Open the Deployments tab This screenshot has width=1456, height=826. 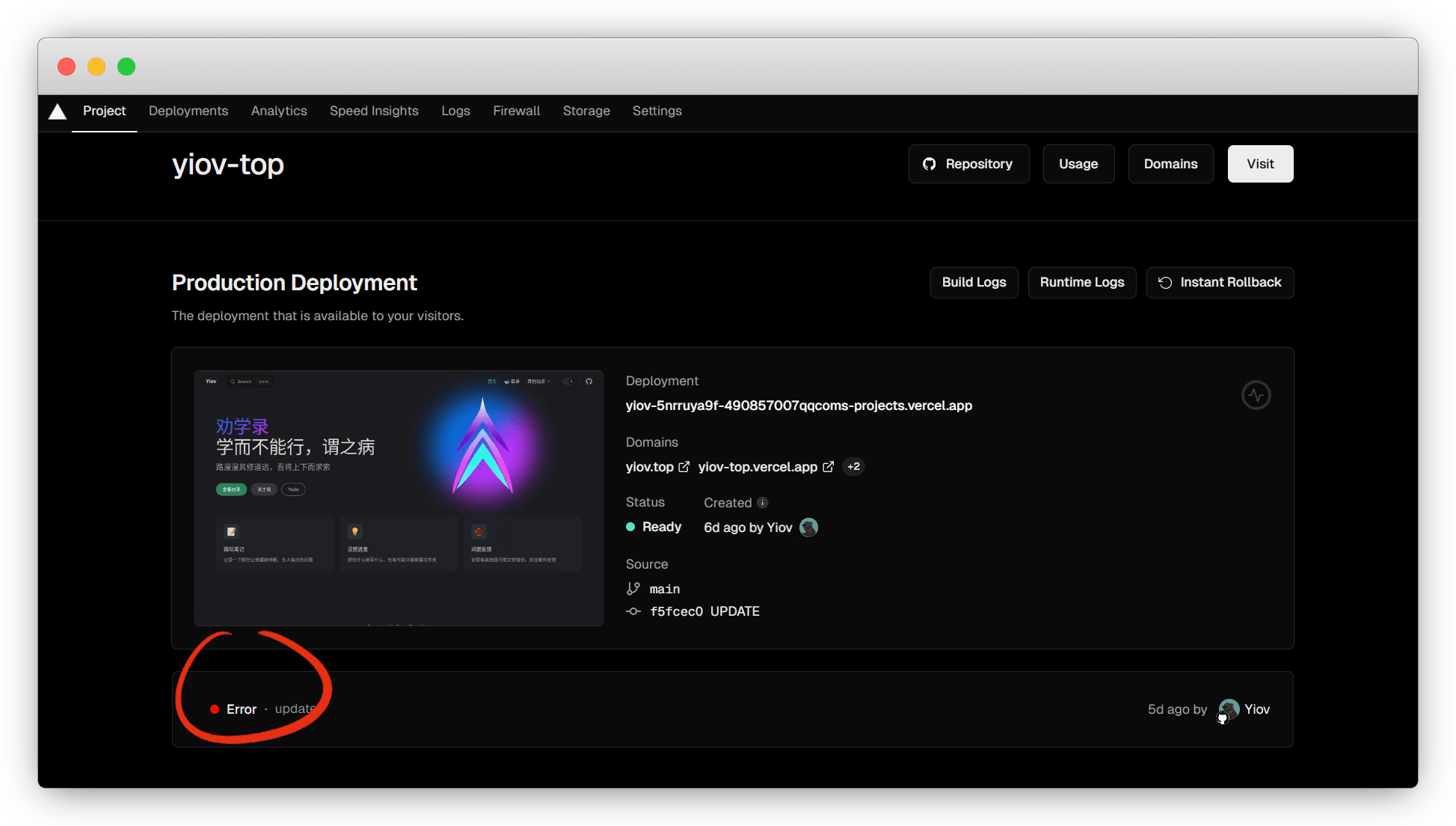click(188, 111)
